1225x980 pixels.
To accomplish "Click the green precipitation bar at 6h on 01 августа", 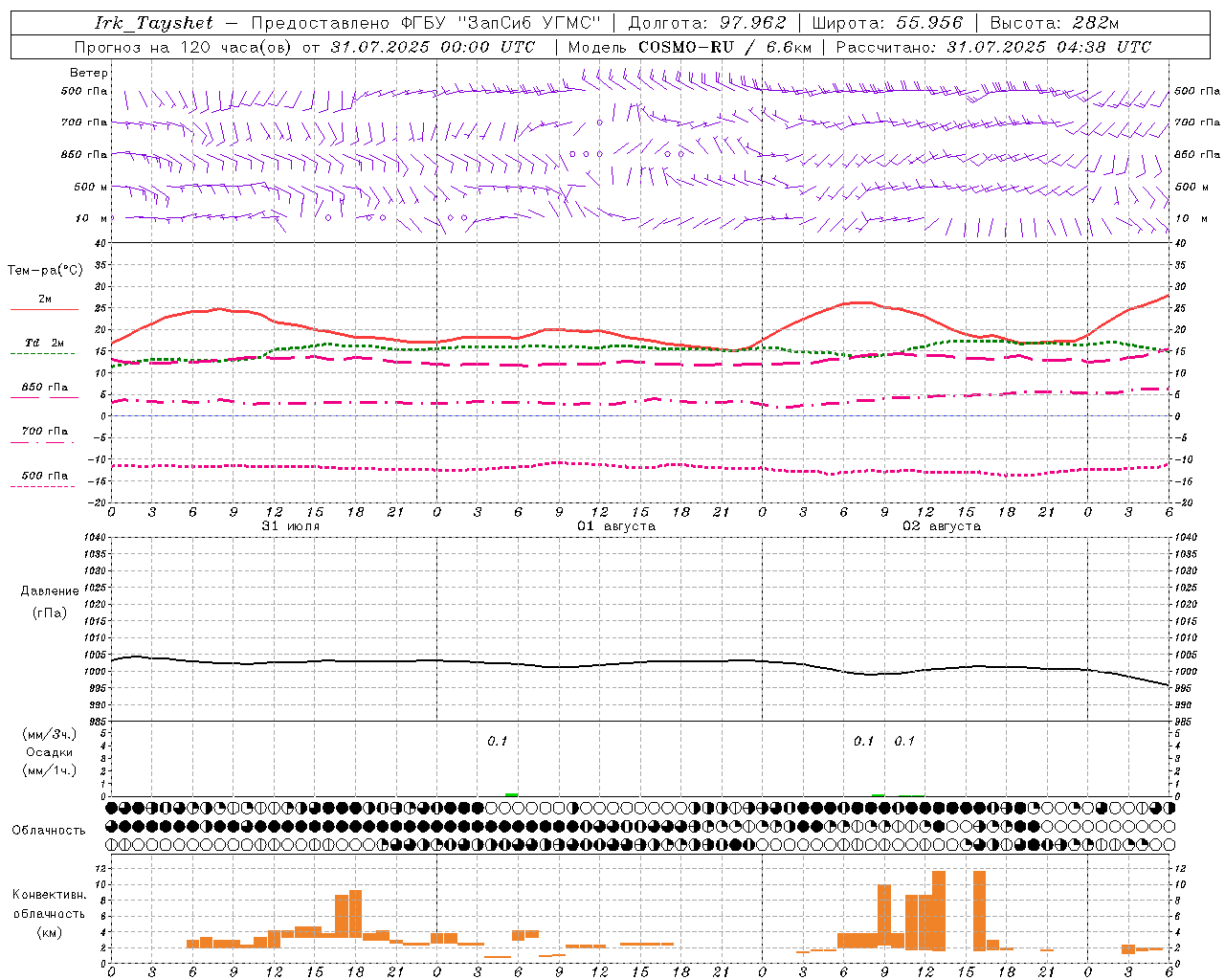I will pos(512,794).
